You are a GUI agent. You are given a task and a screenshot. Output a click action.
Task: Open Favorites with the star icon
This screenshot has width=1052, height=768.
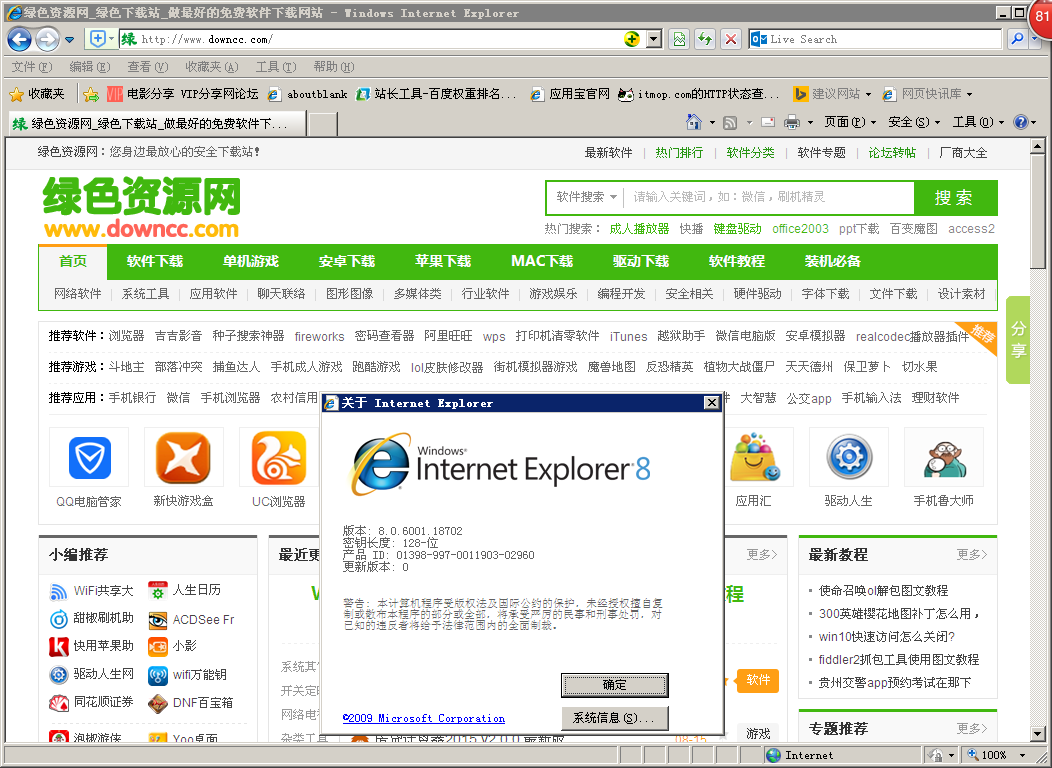coord(36,94)
